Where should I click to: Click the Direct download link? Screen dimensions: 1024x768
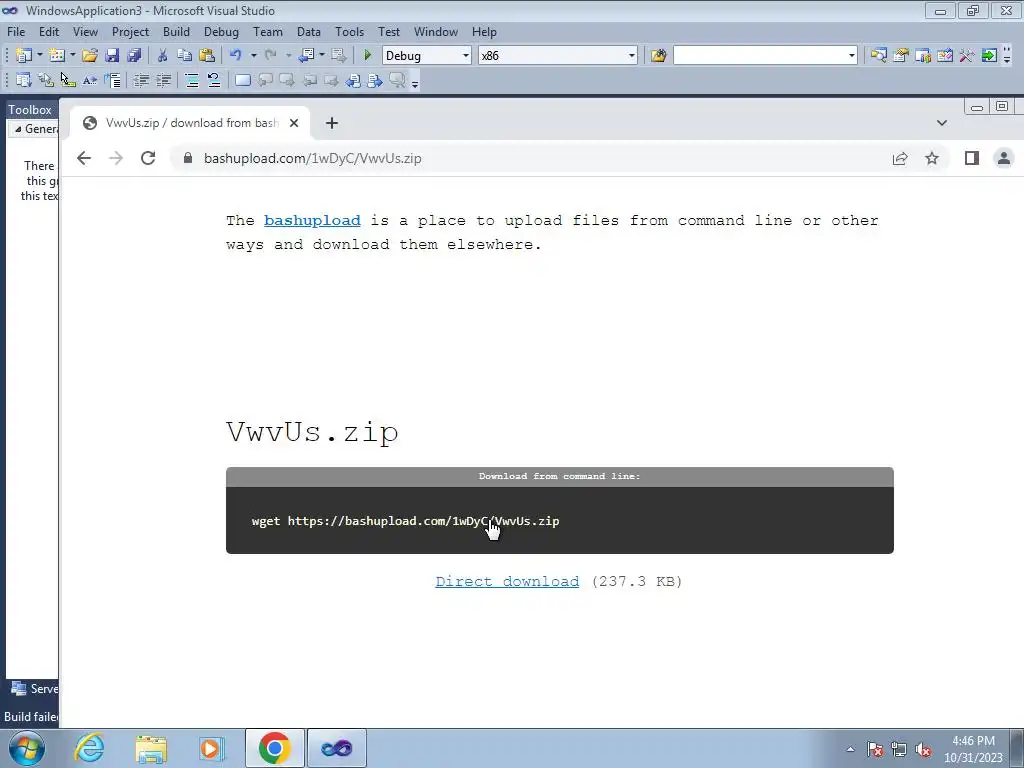point(507,581)
